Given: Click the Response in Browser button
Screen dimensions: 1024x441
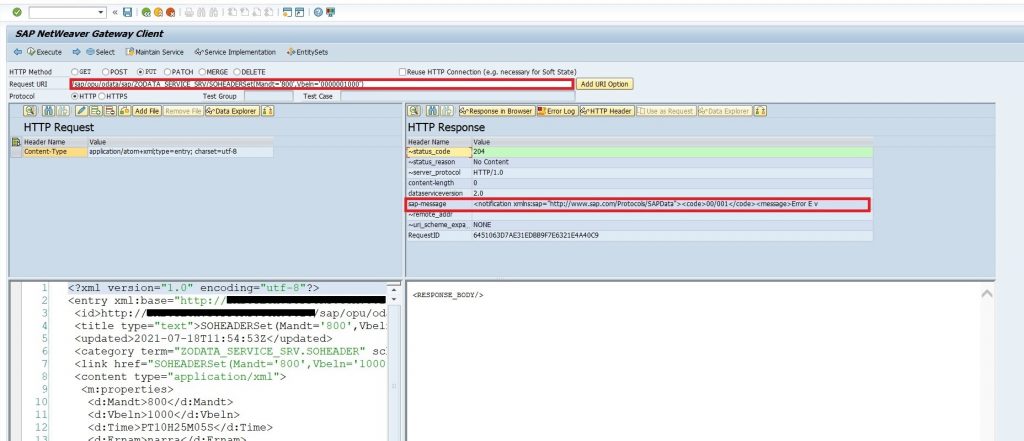Looking at the screenshot, I should [496, 111].
